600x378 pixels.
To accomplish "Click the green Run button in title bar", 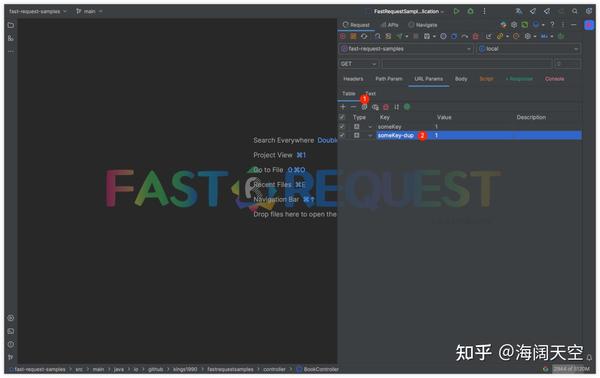I will tap(457, 11).
